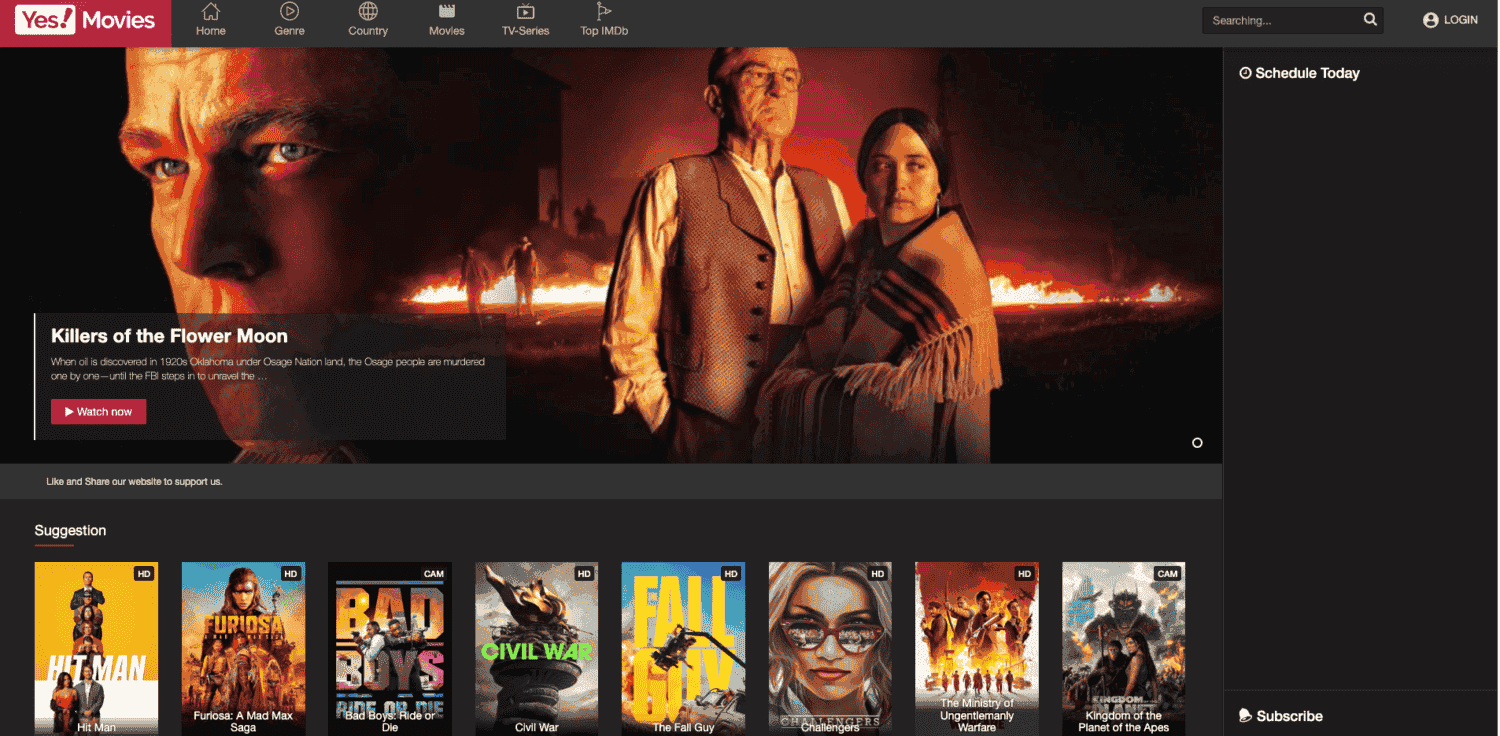The width and height of the screenshot is (1500, 736).
Task: Click the Yes! Movies logo
Action: click(x=85, y=21)
